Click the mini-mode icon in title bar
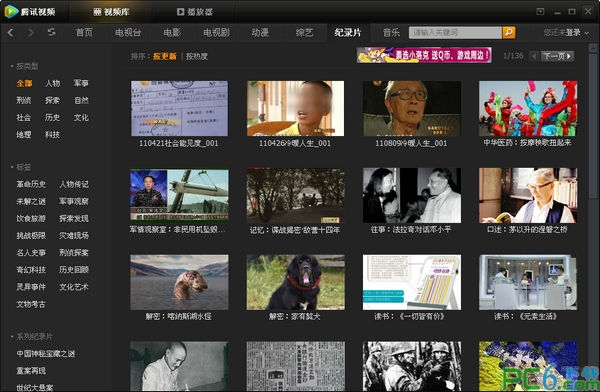600x392 pixels. [x=540, y=11]
